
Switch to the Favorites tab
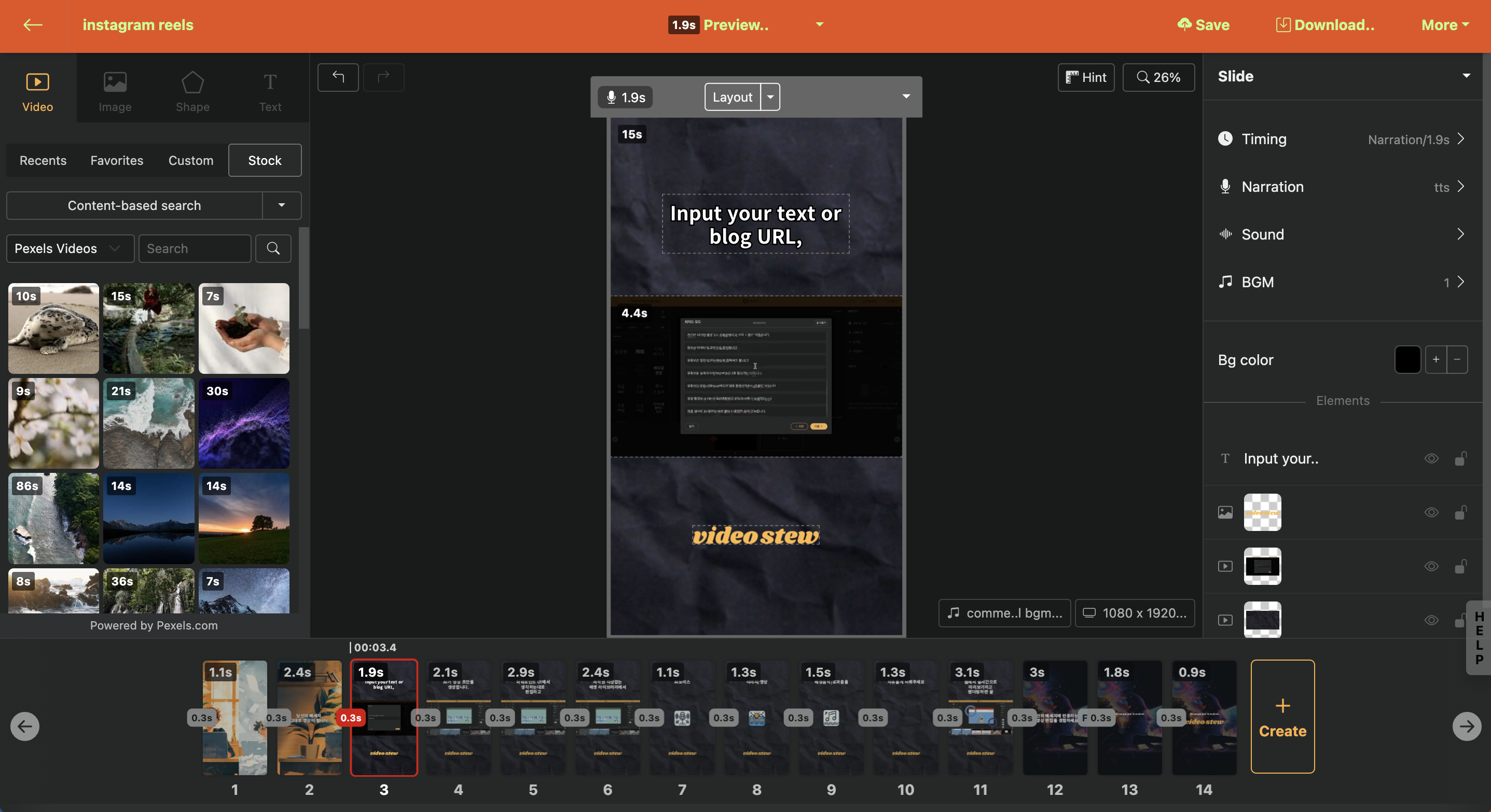(116, 160)
